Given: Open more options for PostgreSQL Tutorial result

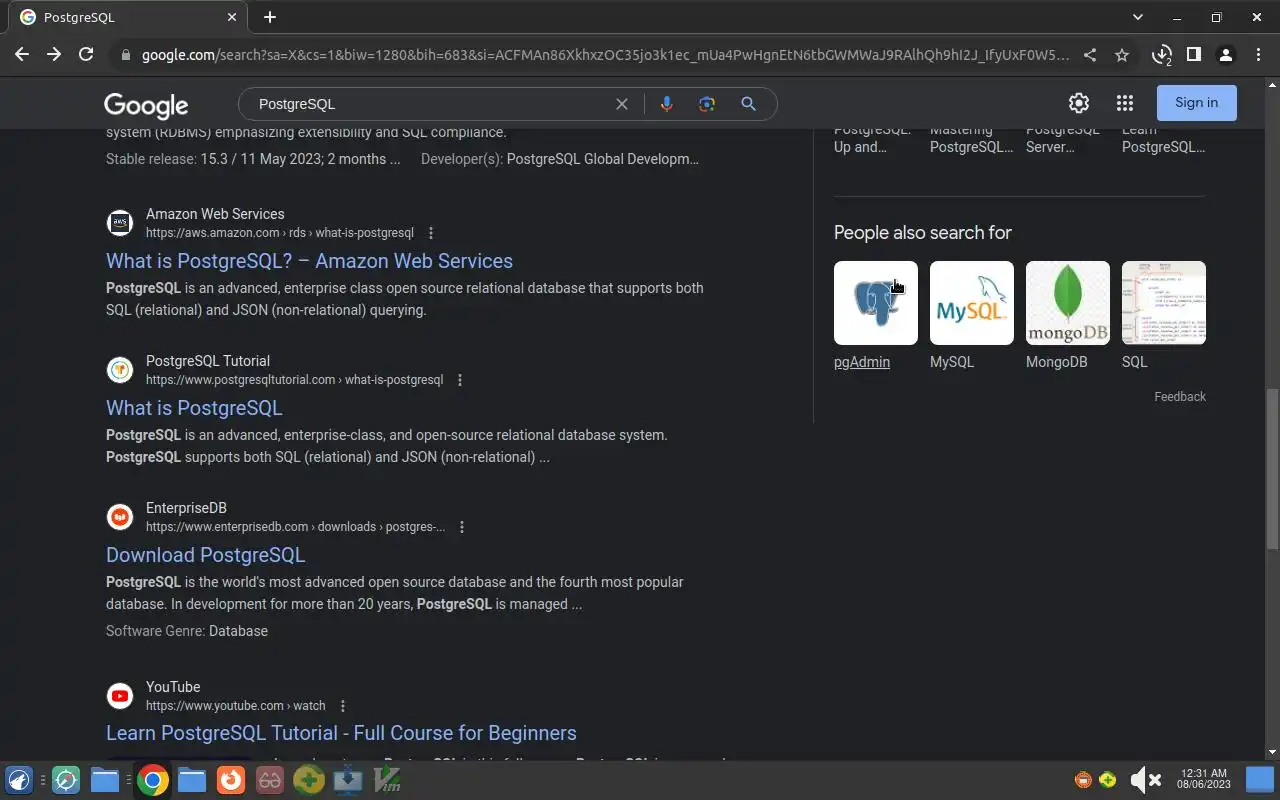Looking at the screenshot, I should tap(460, 380).
